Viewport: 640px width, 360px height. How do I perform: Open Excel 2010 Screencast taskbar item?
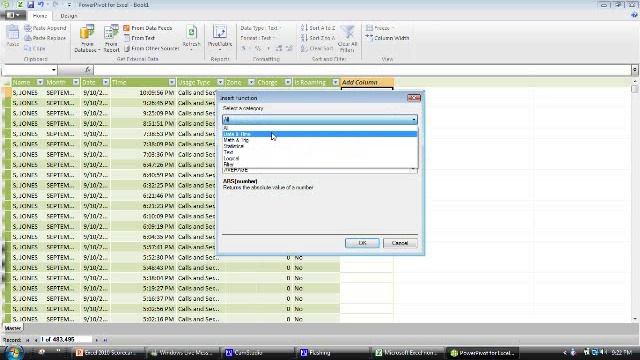(x=106, y=353)
